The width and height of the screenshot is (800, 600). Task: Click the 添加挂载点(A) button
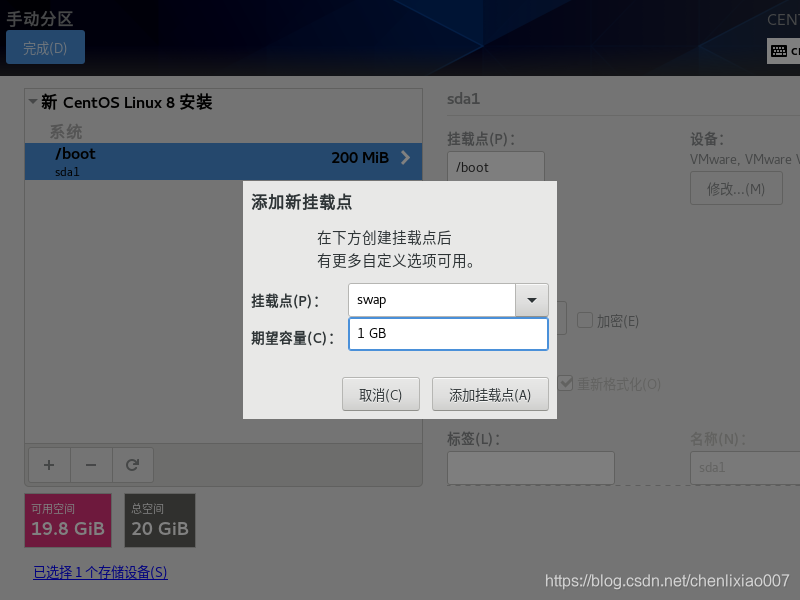(490, 393)
